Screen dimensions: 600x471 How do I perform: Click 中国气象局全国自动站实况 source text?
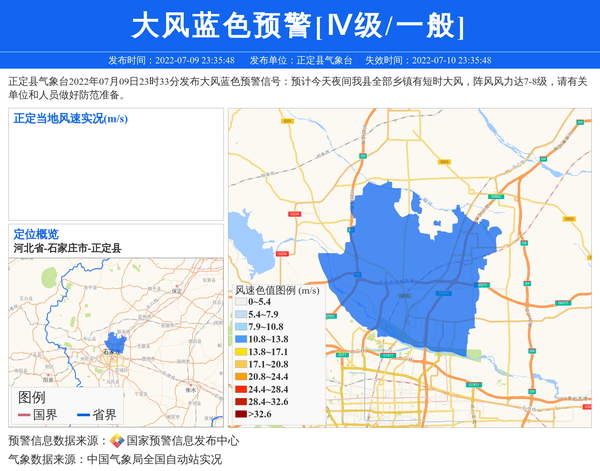153,459
